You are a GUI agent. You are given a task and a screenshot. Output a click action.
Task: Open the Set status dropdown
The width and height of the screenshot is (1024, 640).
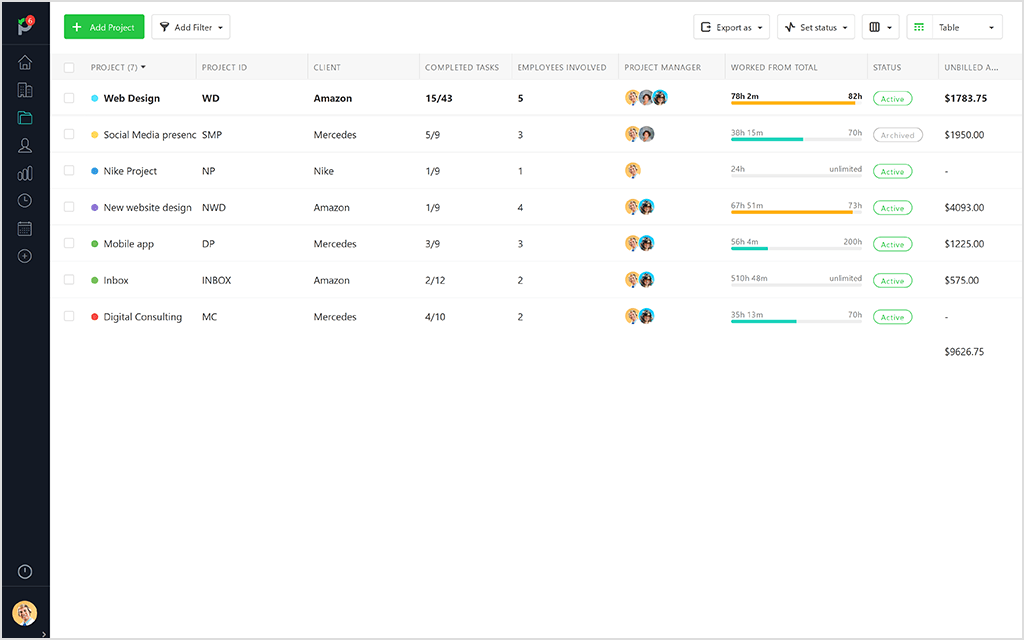(815, 27)
